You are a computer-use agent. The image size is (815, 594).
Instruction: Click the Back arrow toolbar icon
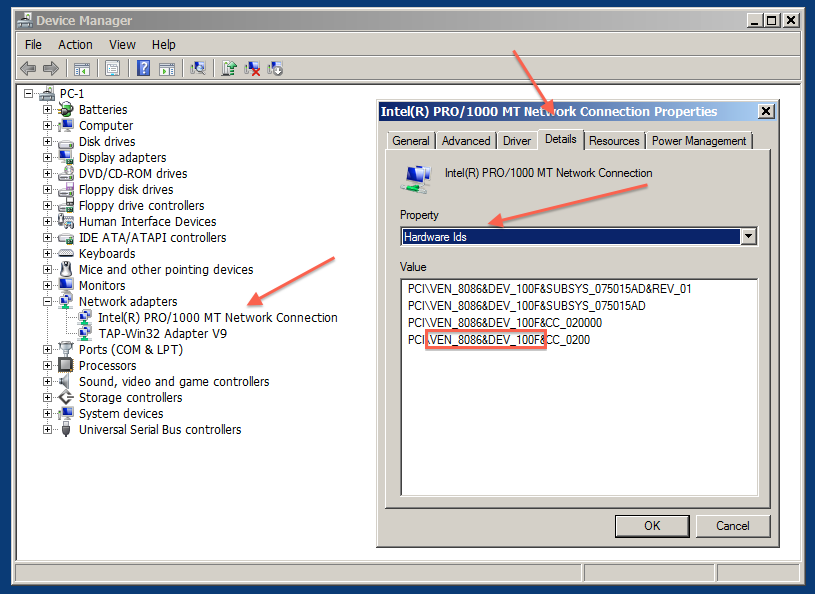(28, 68)
